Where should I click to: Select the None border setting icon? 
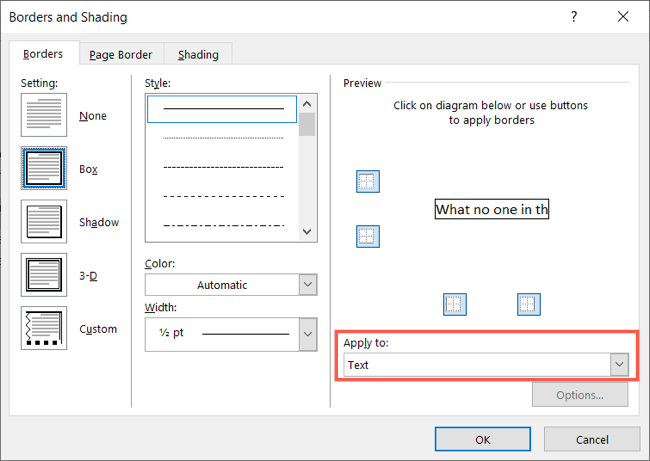[44, 116]
